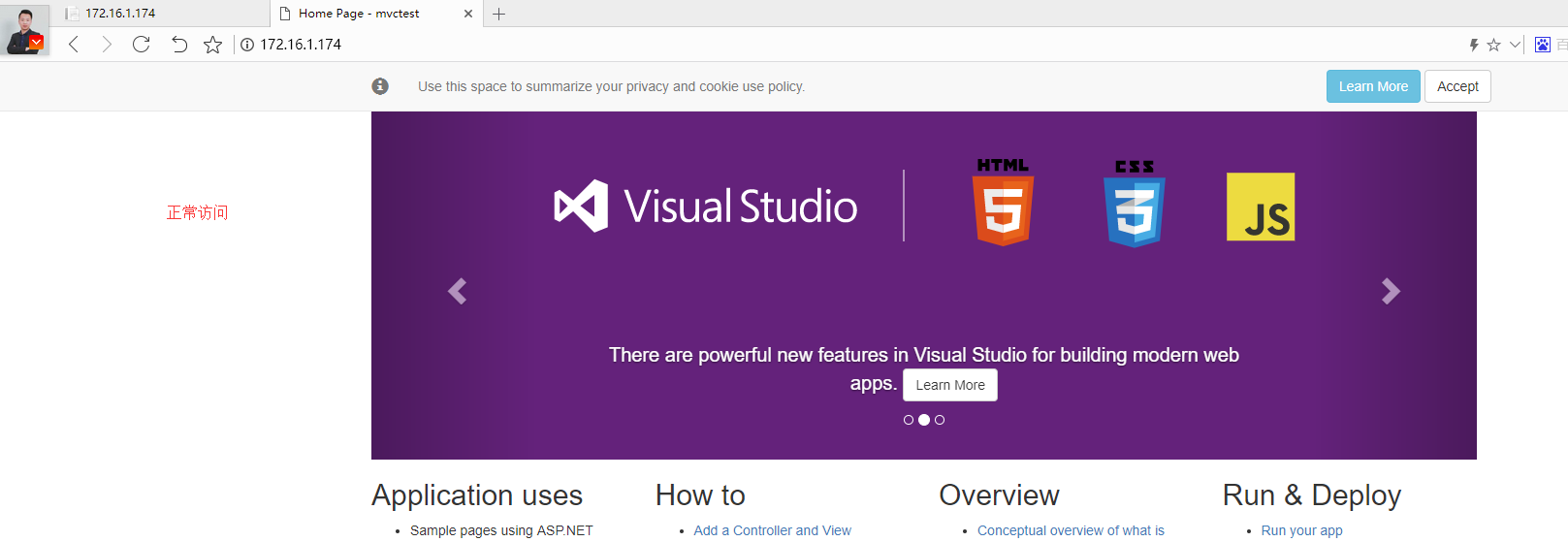Close the Home Page - mvctest tab
The image size is (1568, 542).
click(468, 14)
